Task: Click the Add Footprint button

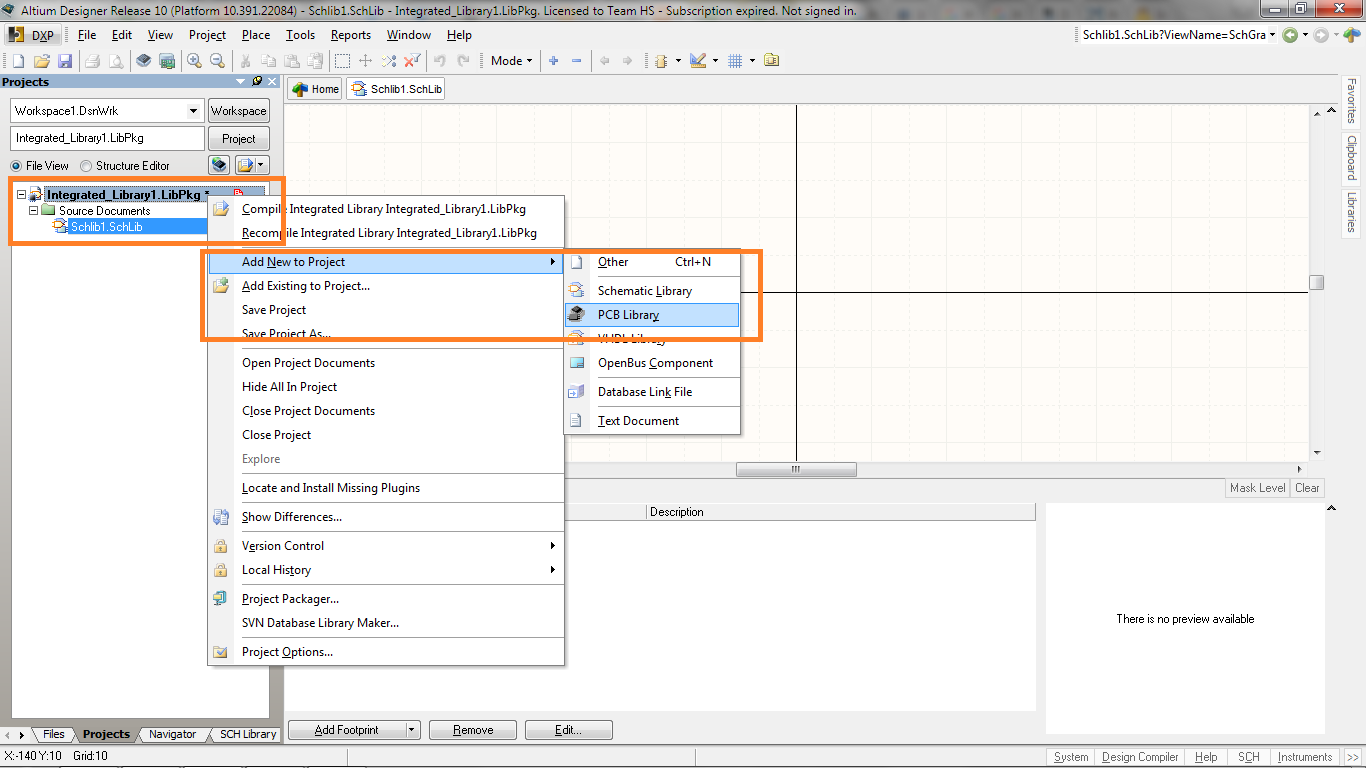Action: [346, 729]
